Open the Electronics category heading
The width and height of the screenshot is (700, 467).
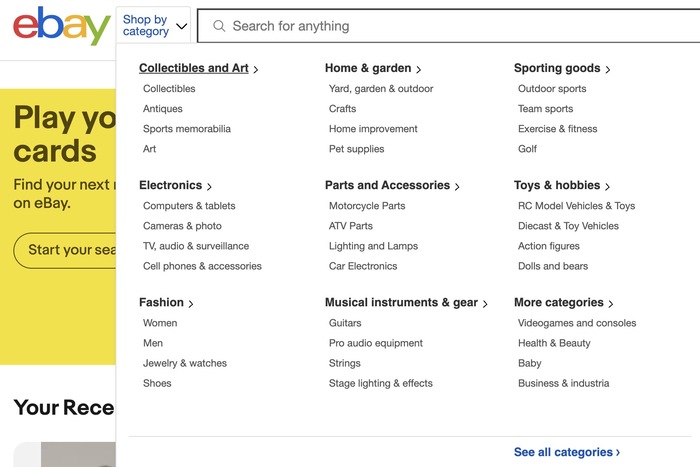pos(170,186)
